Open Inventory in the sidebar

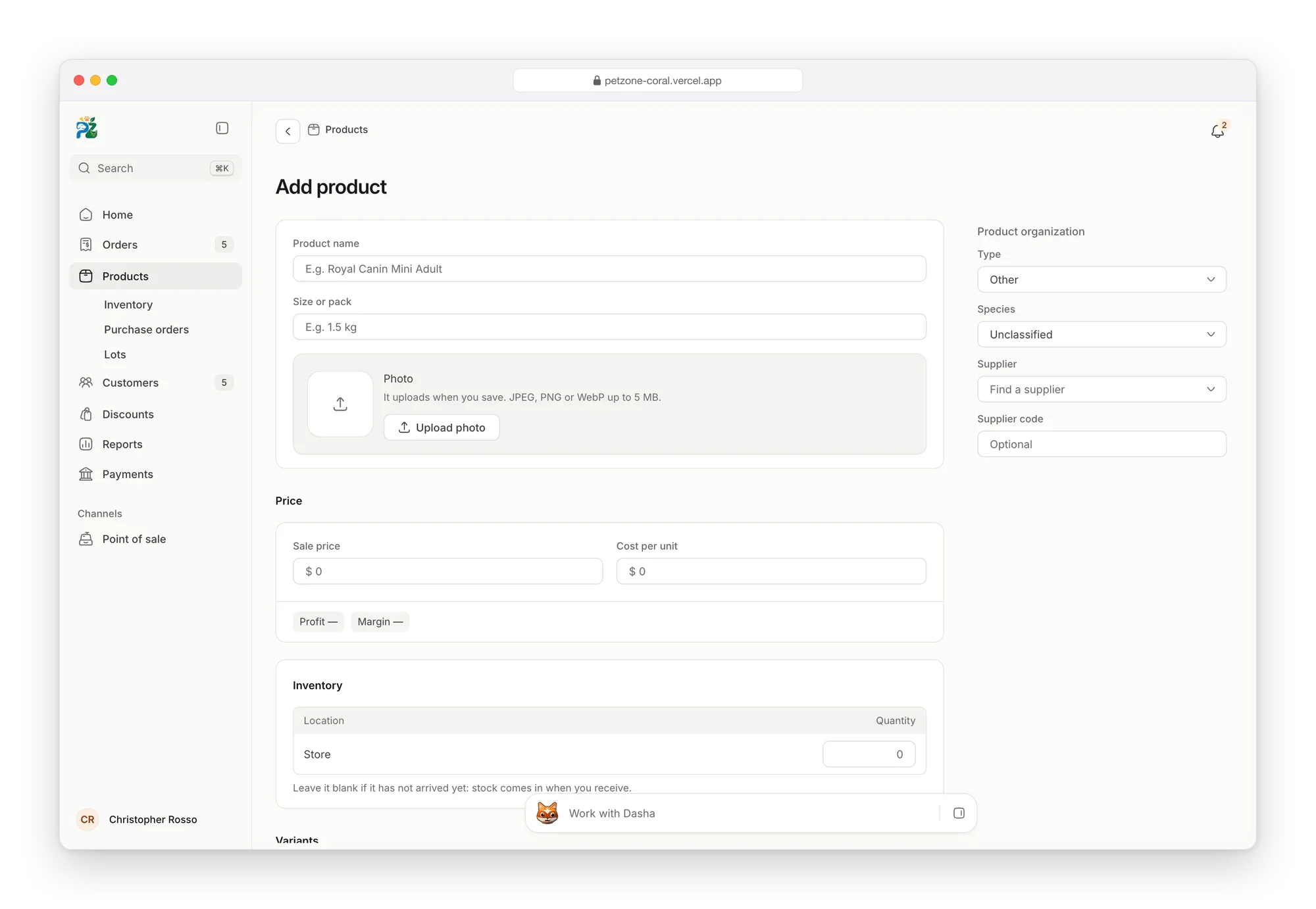pyautogui.click(x=128, y=305)
